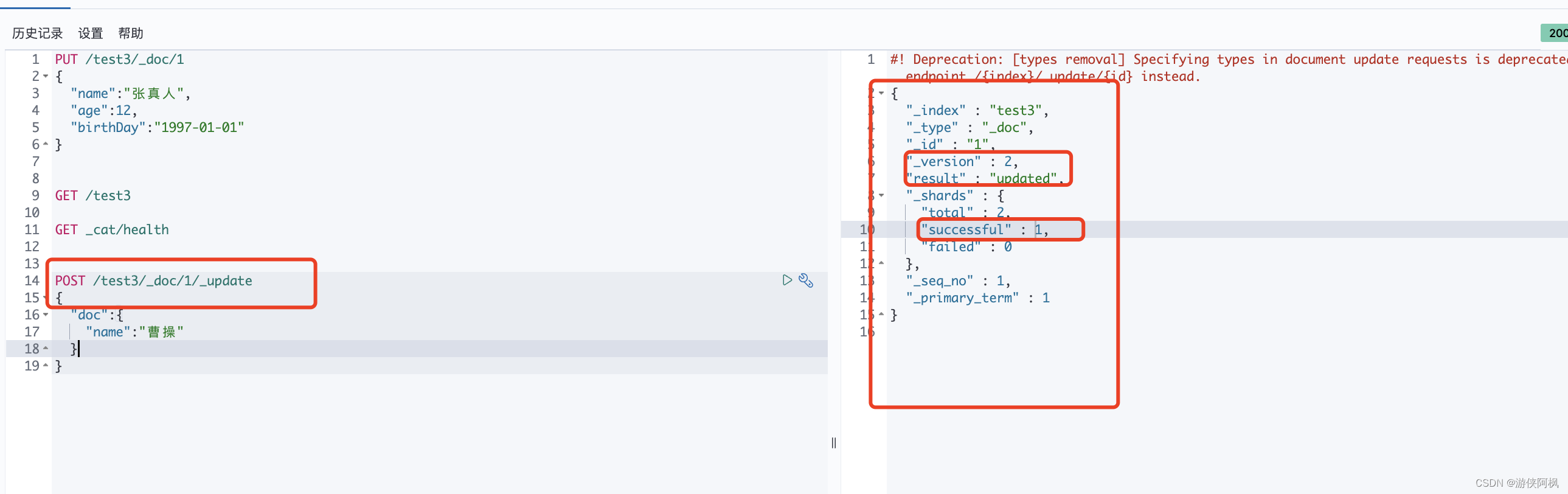Open the wrench request options icon
1568x494 pixels.
[806, 280]
